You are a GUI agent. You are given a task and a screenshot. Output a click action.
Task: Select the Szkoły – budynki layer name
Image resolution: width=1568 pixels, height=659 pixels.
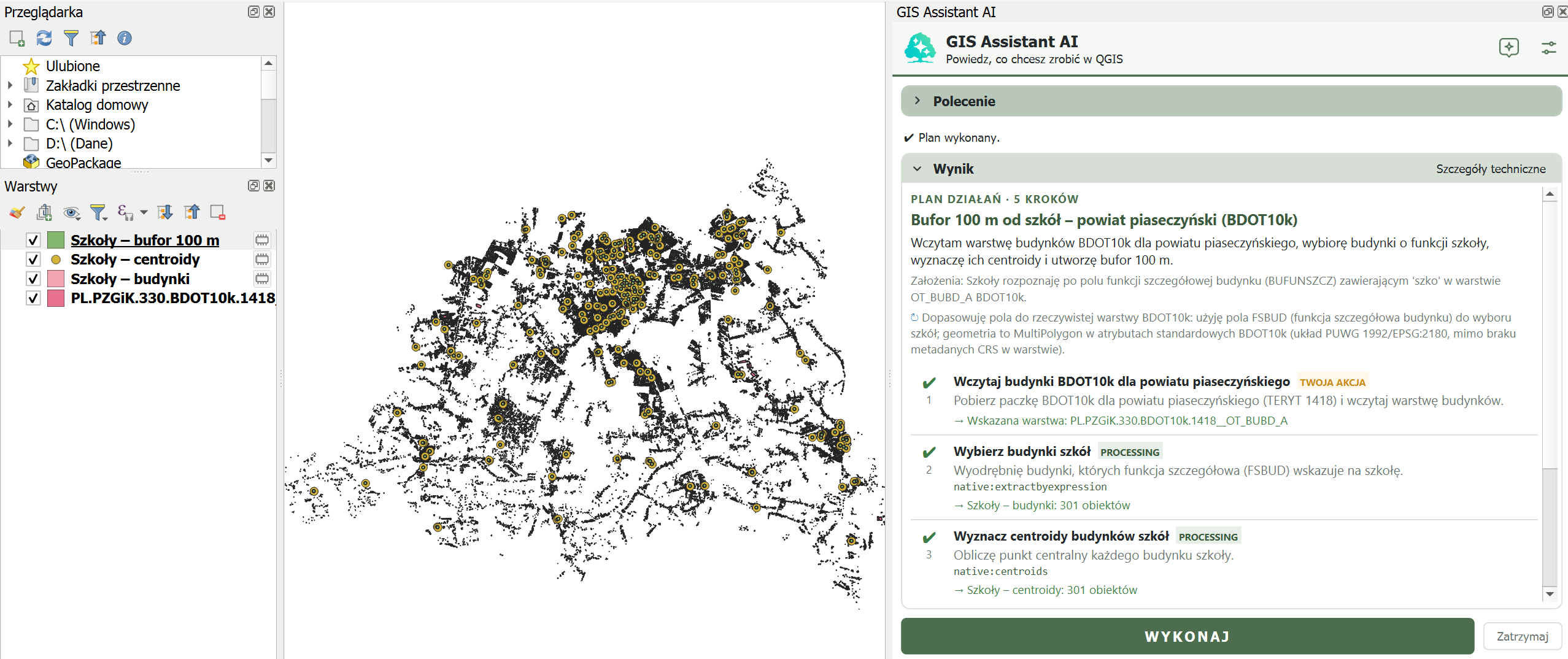point(130,279)
